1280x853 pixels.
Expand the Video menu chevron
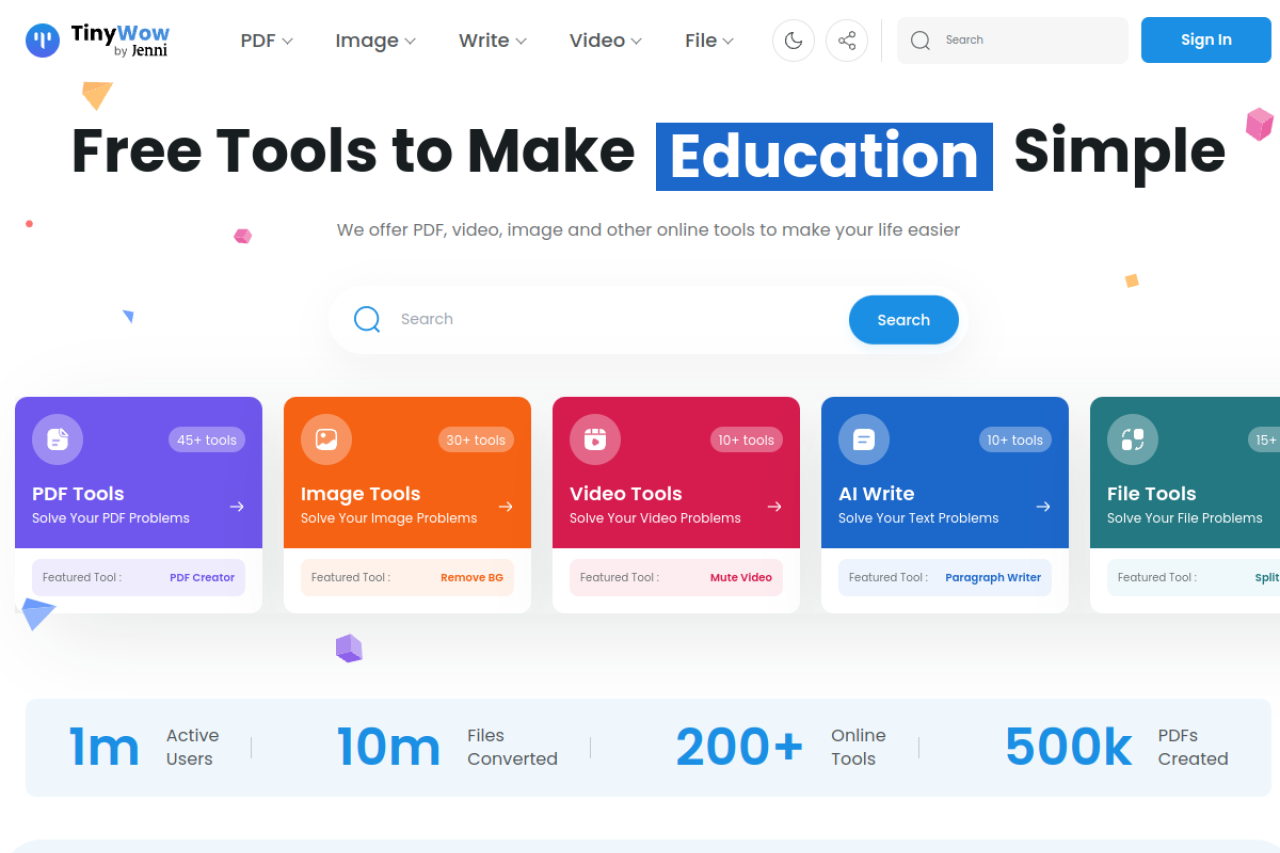coord(637,41)
